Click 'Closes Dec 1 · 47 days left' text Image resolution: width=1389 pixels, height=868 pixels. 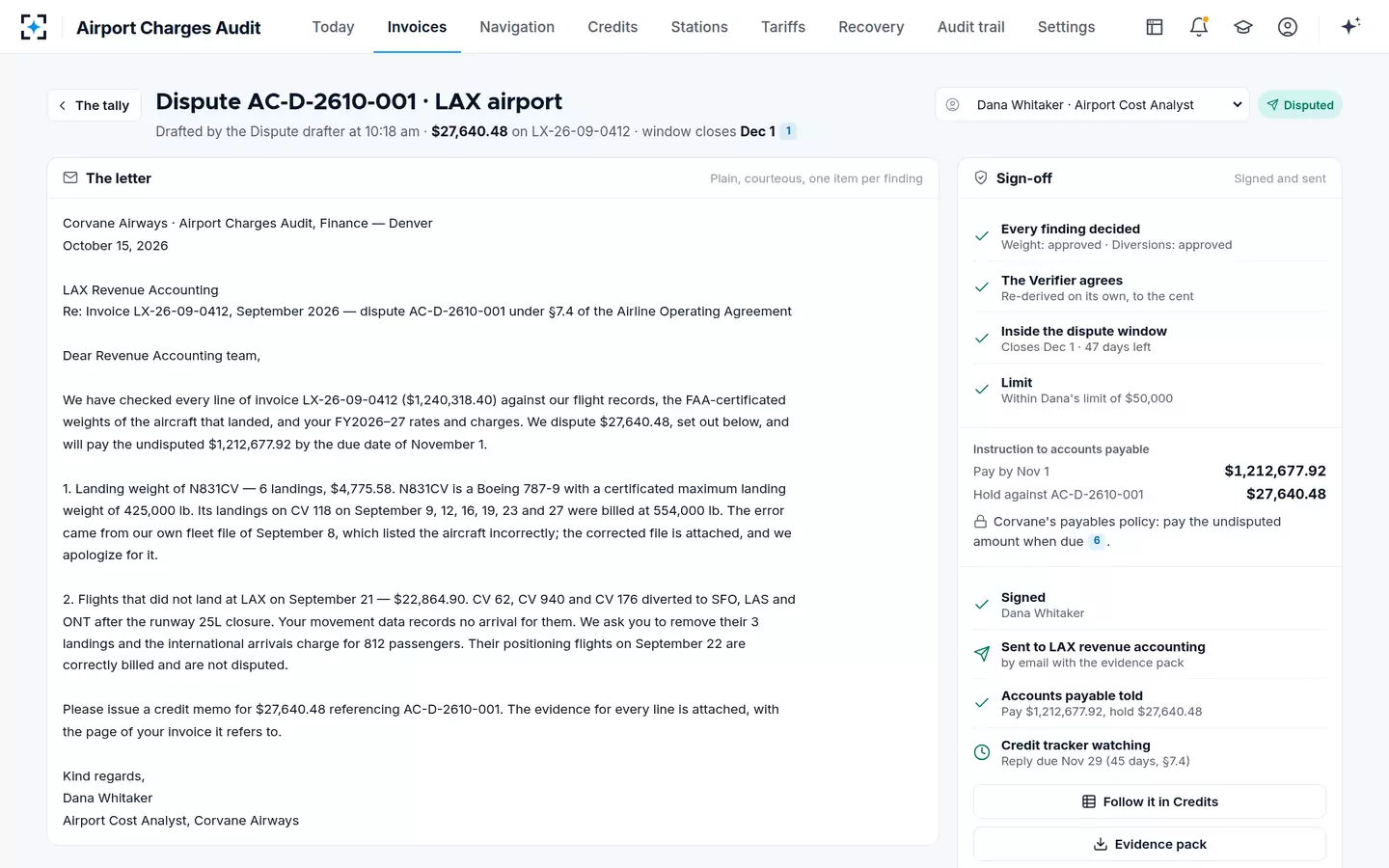[x=1076, y=347]
